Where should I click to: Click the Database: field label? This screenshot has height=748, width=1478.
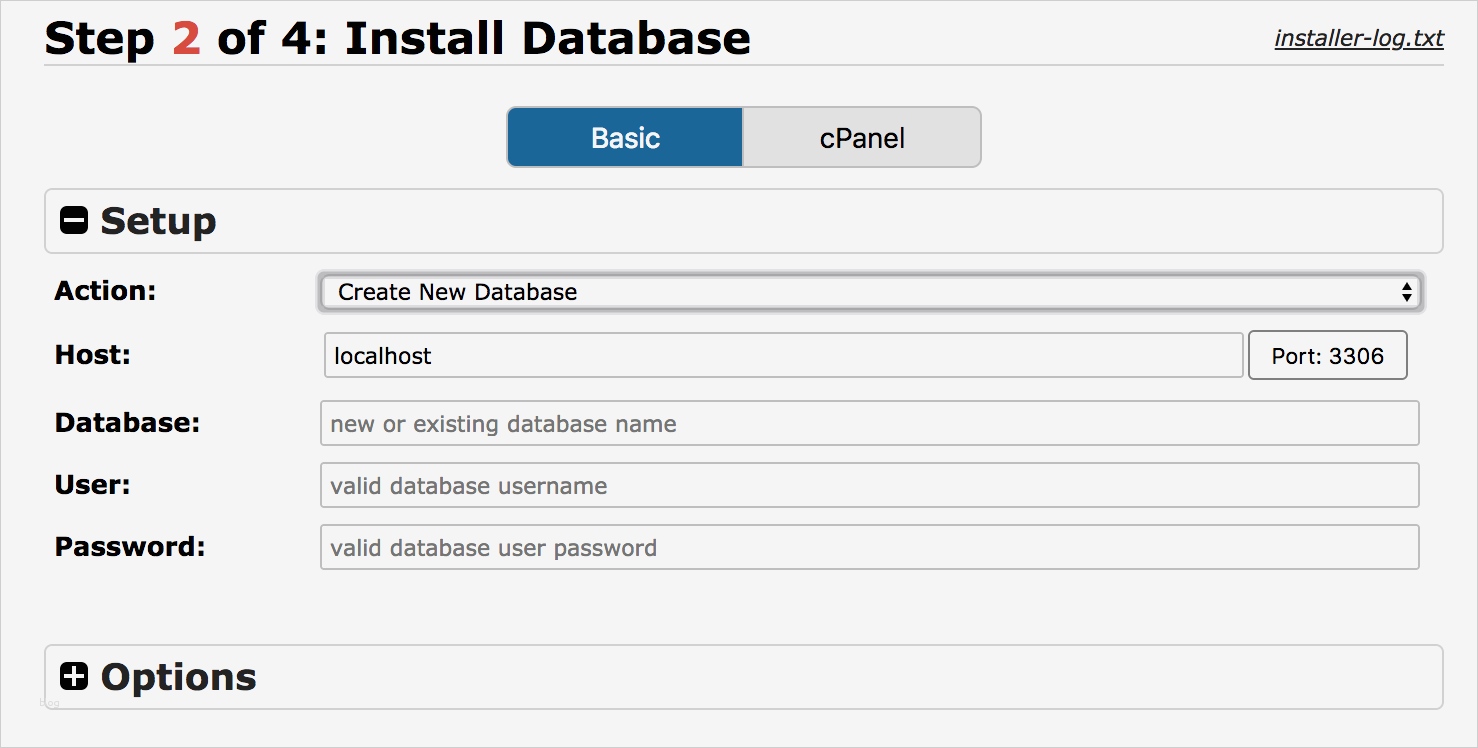pos(127,423)
